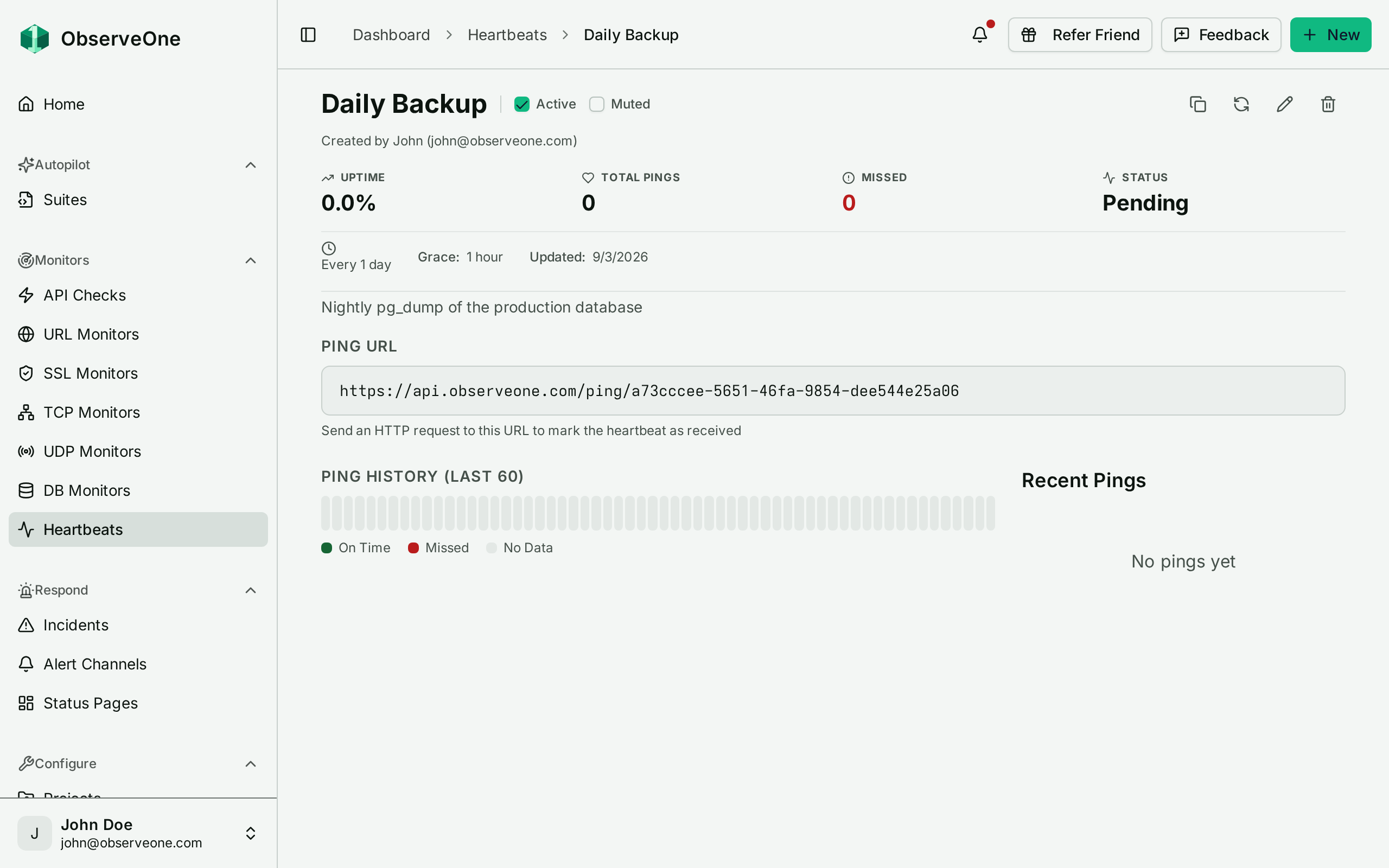Click the Total Pings heart icon
This screenshot has height=868, width=1389.
pos(588,178)
